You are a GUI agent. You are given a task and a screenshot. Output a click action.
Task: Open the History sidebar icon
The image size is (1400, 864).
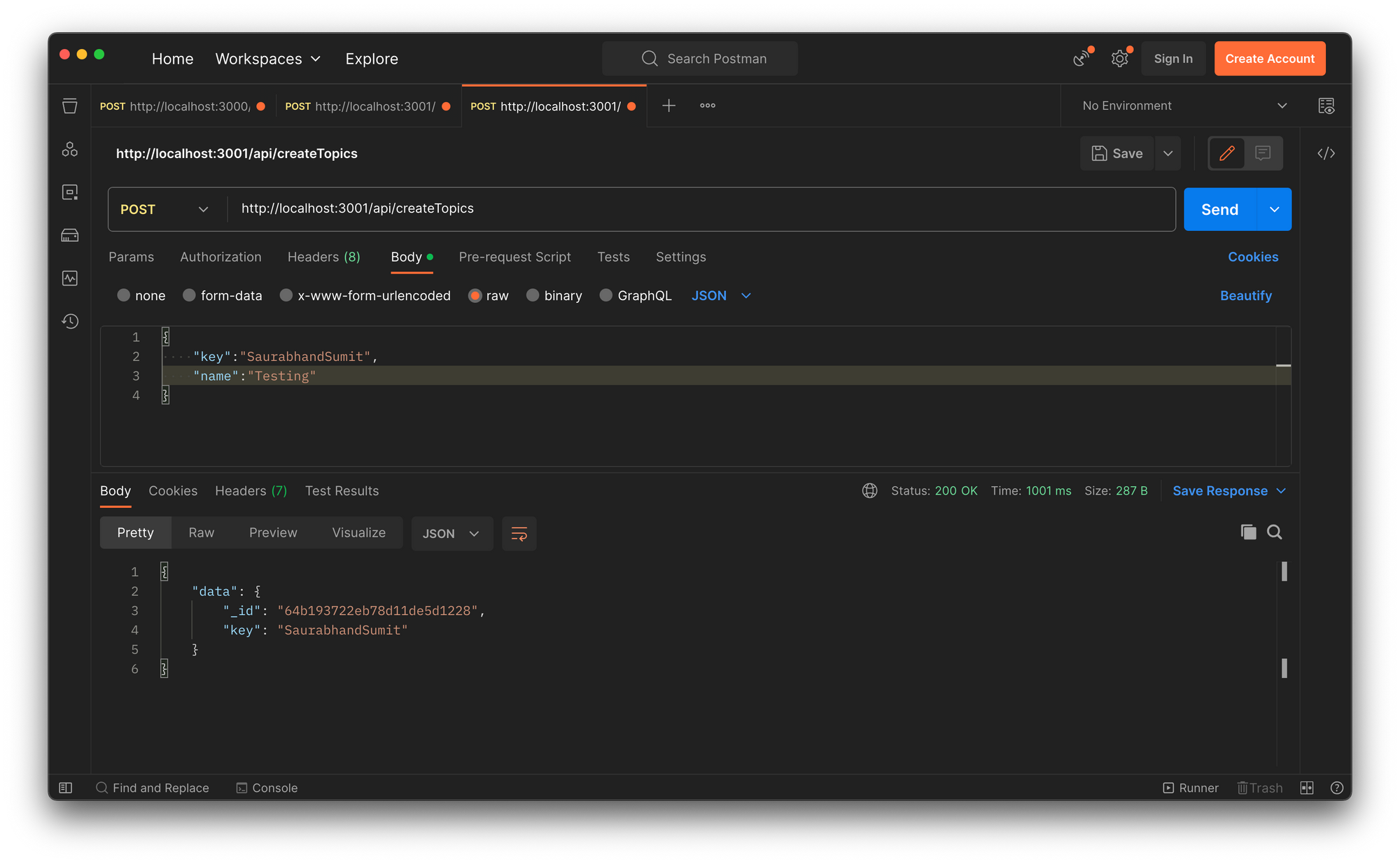(70, 321)
